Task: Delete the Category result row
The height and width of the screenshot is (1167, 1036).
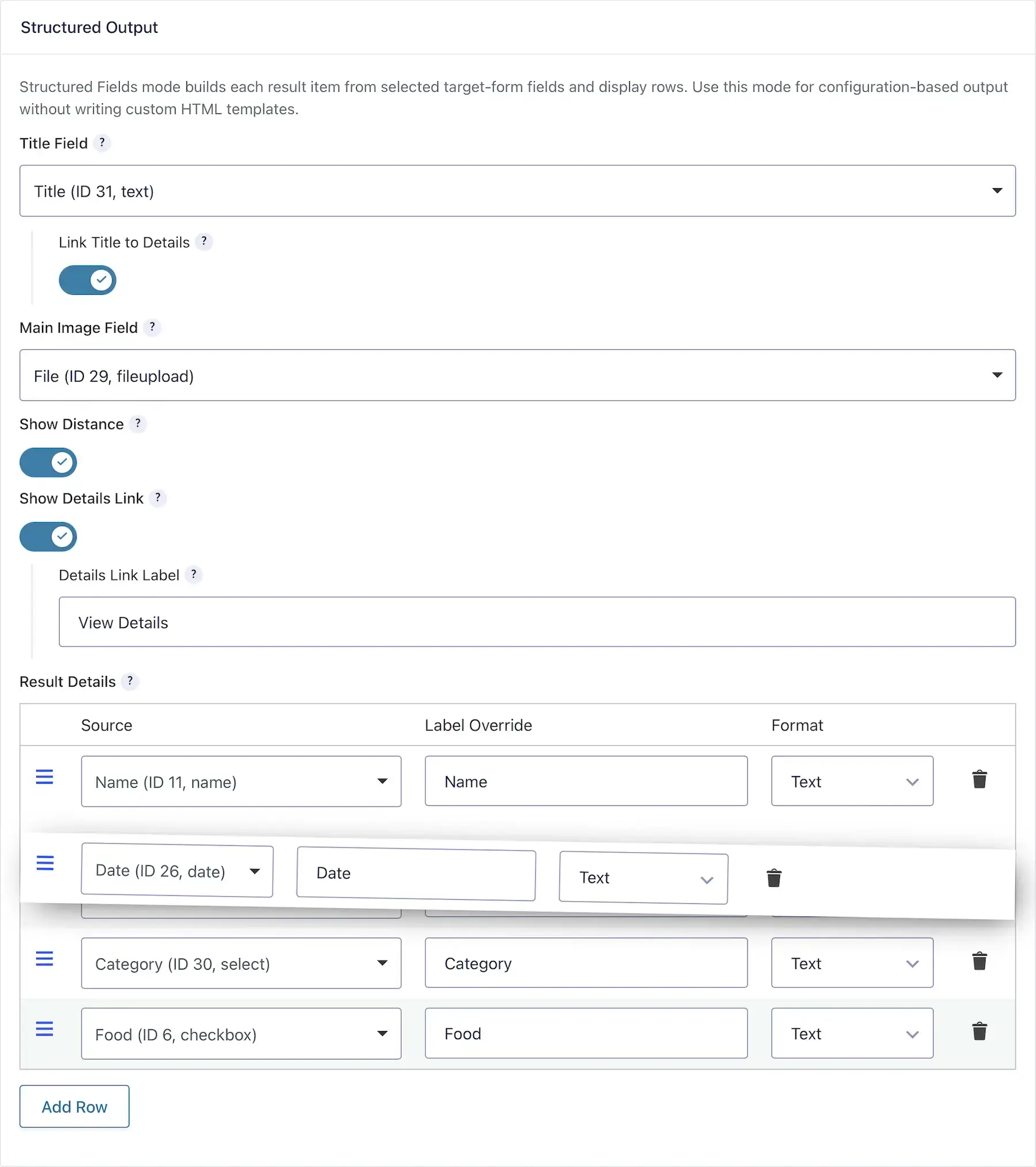Action: (980, 961)
